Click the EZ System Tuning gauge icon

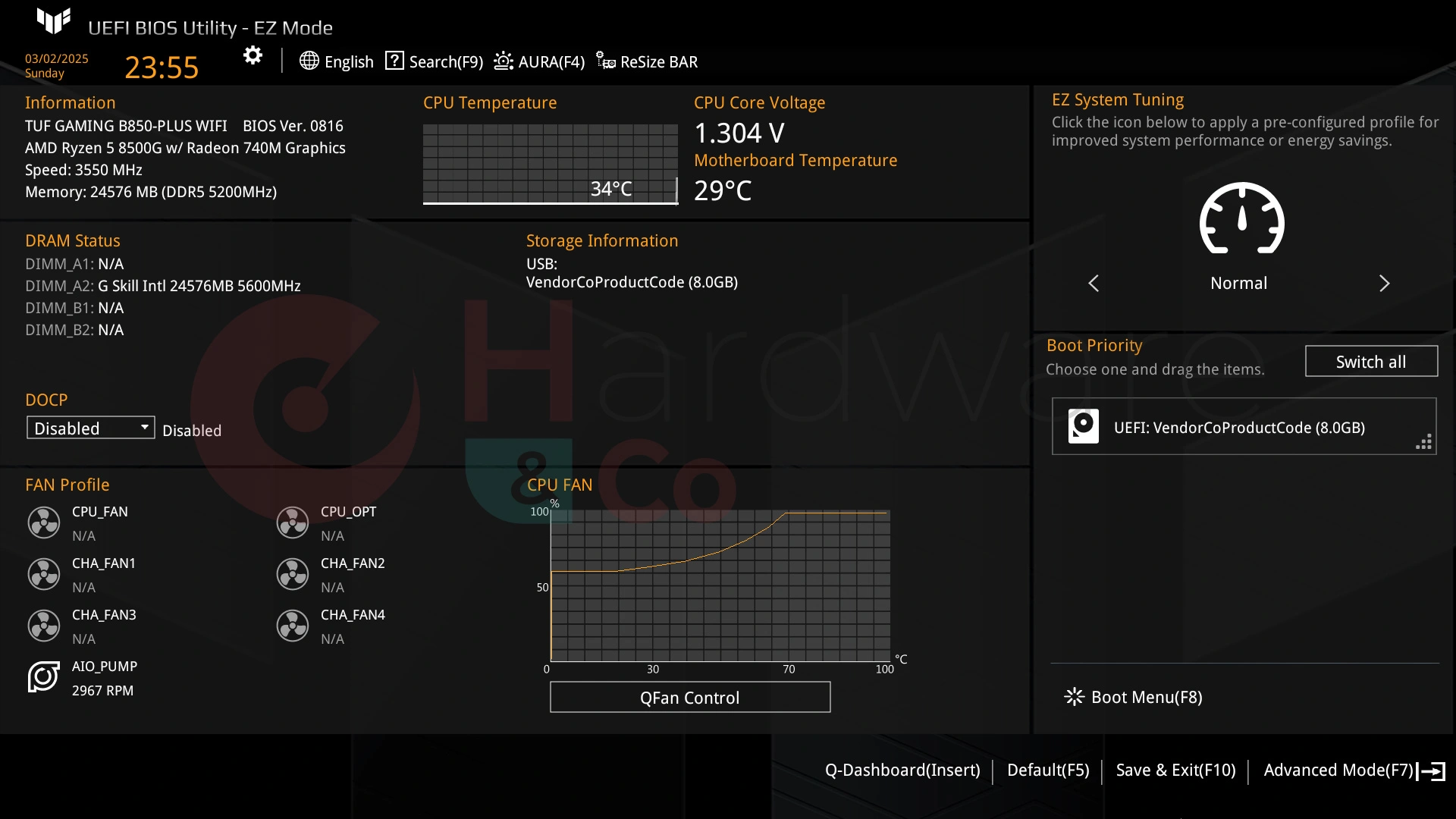(x=1241, y=218)
